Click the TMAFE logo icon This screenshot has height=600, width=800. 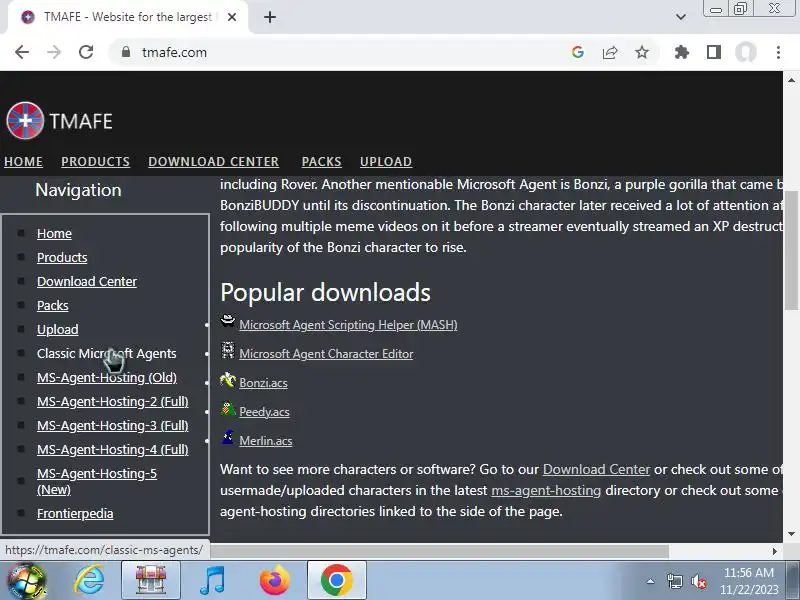coord(25,120)
